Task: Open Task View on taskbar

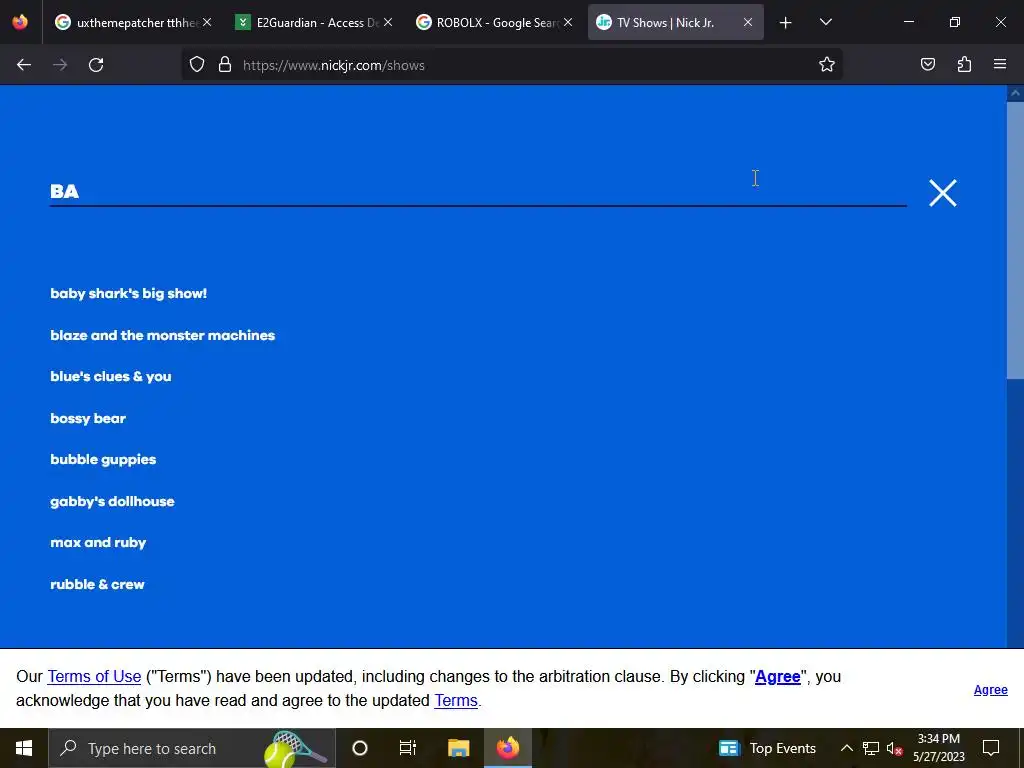Action: [408, 748]
